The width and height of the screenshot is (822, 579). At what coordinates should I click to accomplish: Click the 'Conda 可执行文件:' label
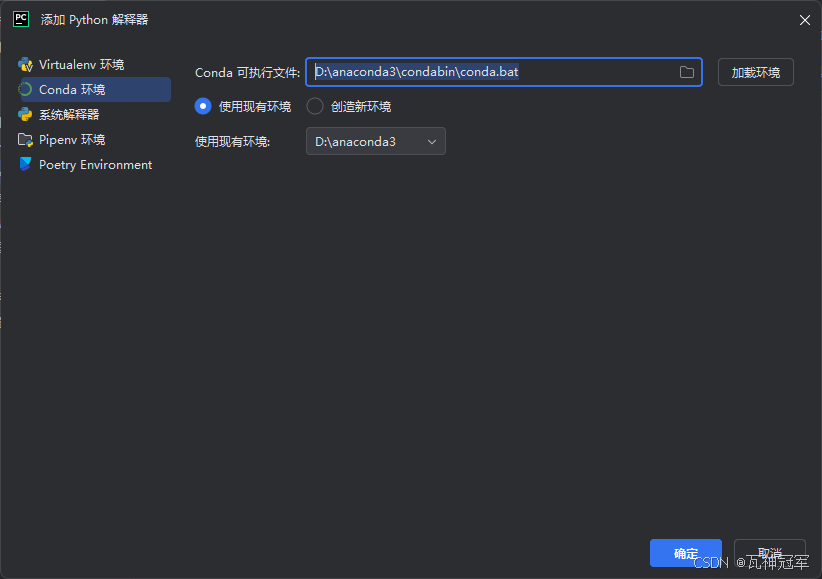point(247,72)
